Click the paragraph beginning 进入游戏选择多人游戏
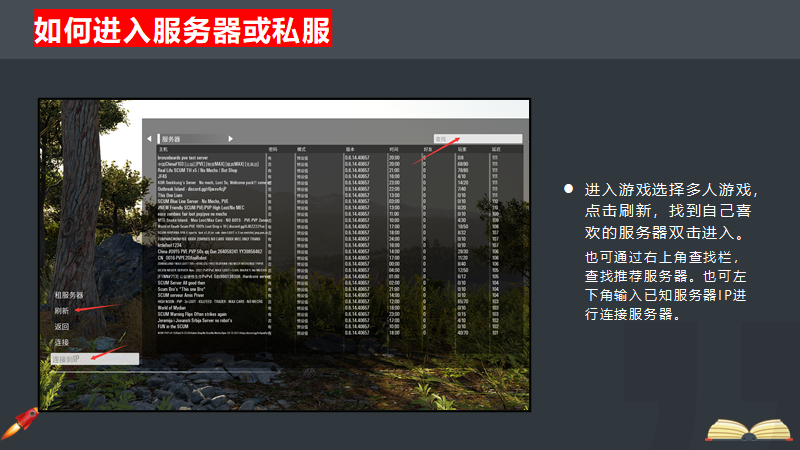This screenshot has width=800, height=450. 671,211
